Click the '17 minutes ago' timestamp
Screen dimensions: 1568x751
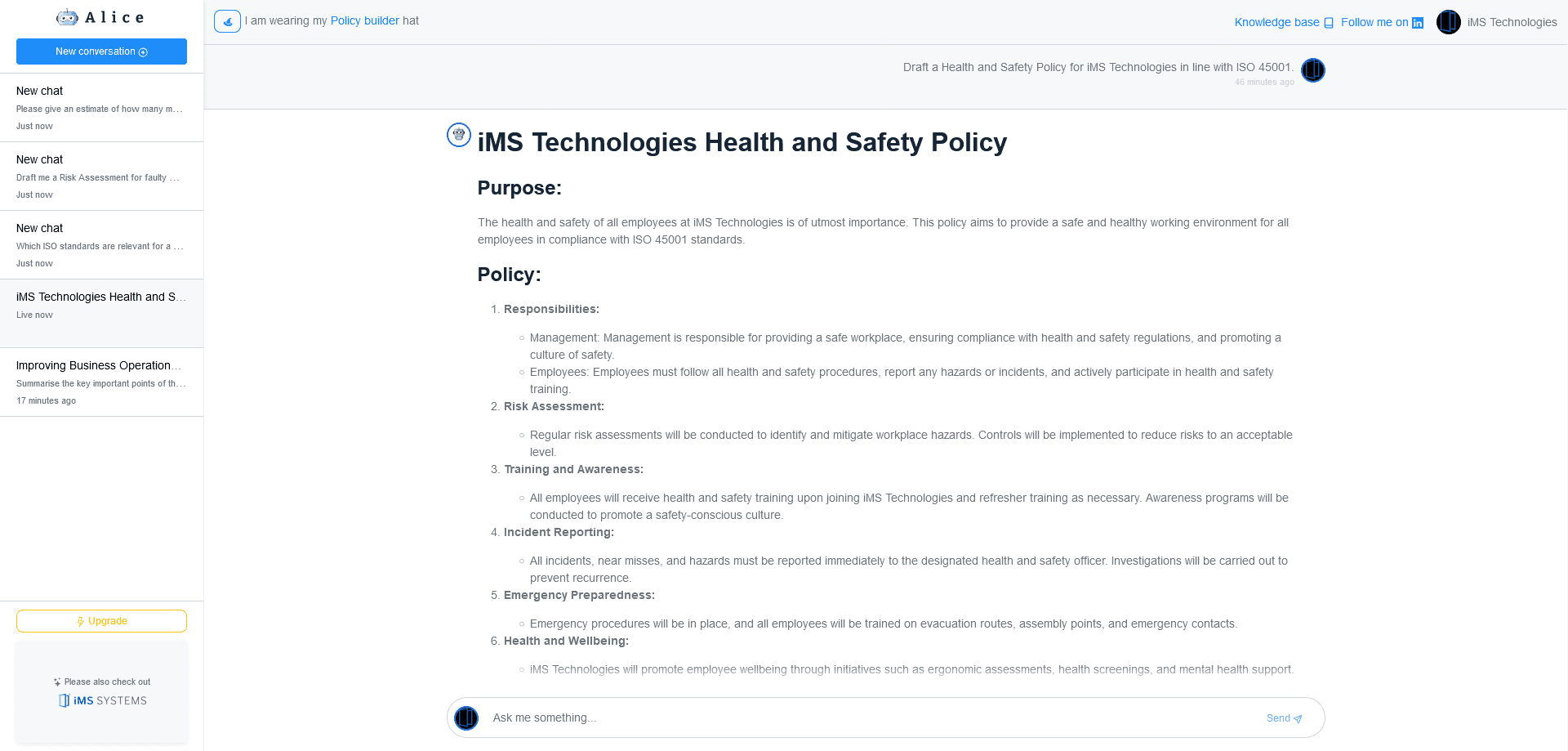pyautogui.click(x=46, y=400)
